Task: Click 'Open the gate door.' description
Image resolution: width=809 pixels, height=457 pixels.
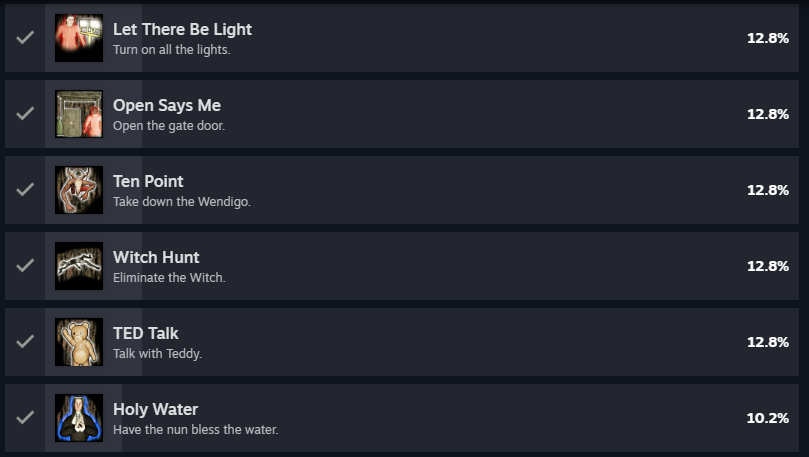Action: 169,126
